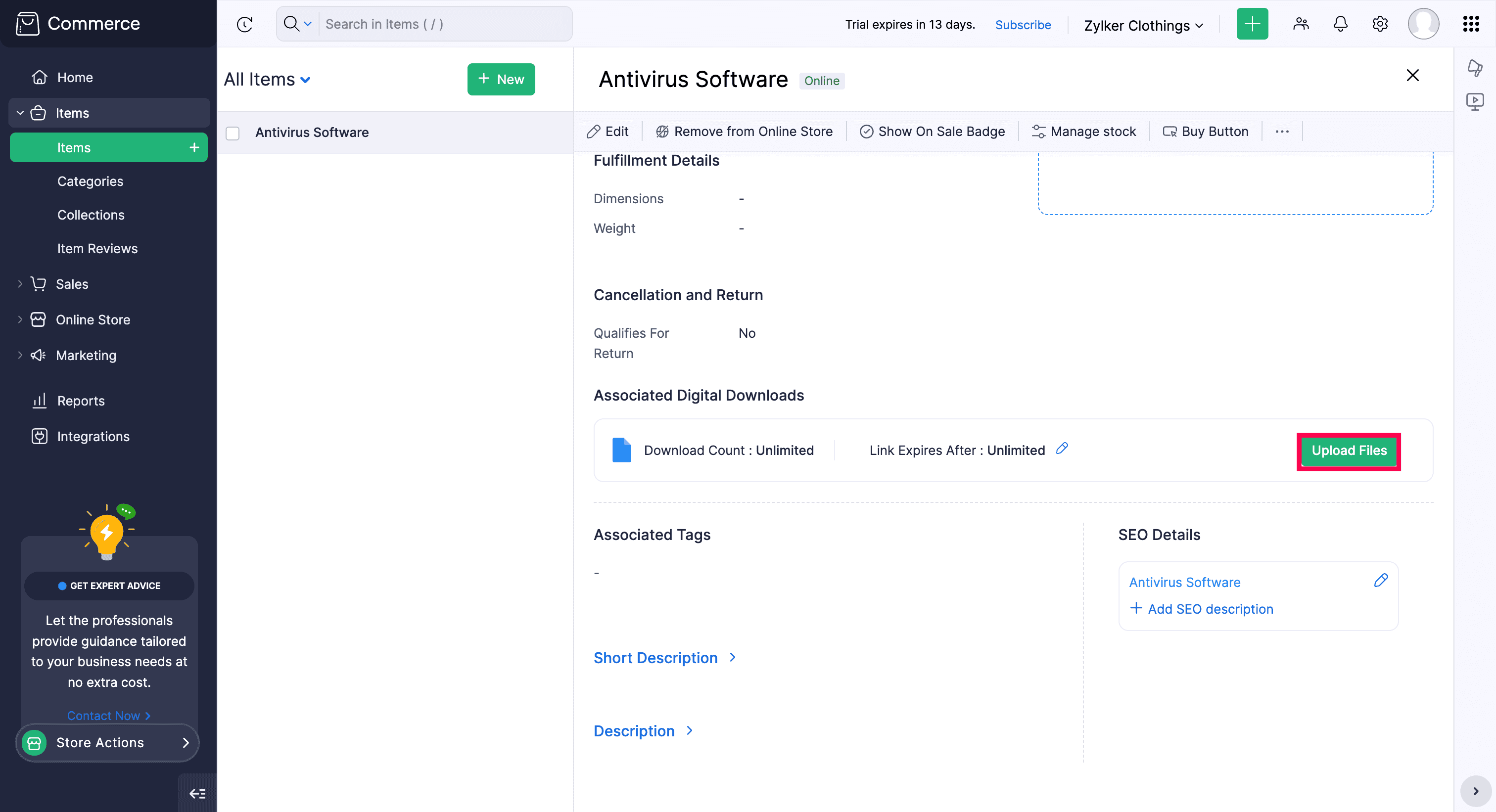Viewport: 1496px width, 812px height.
Task: Click Buy Button in toolbar
Action: 1206,132
